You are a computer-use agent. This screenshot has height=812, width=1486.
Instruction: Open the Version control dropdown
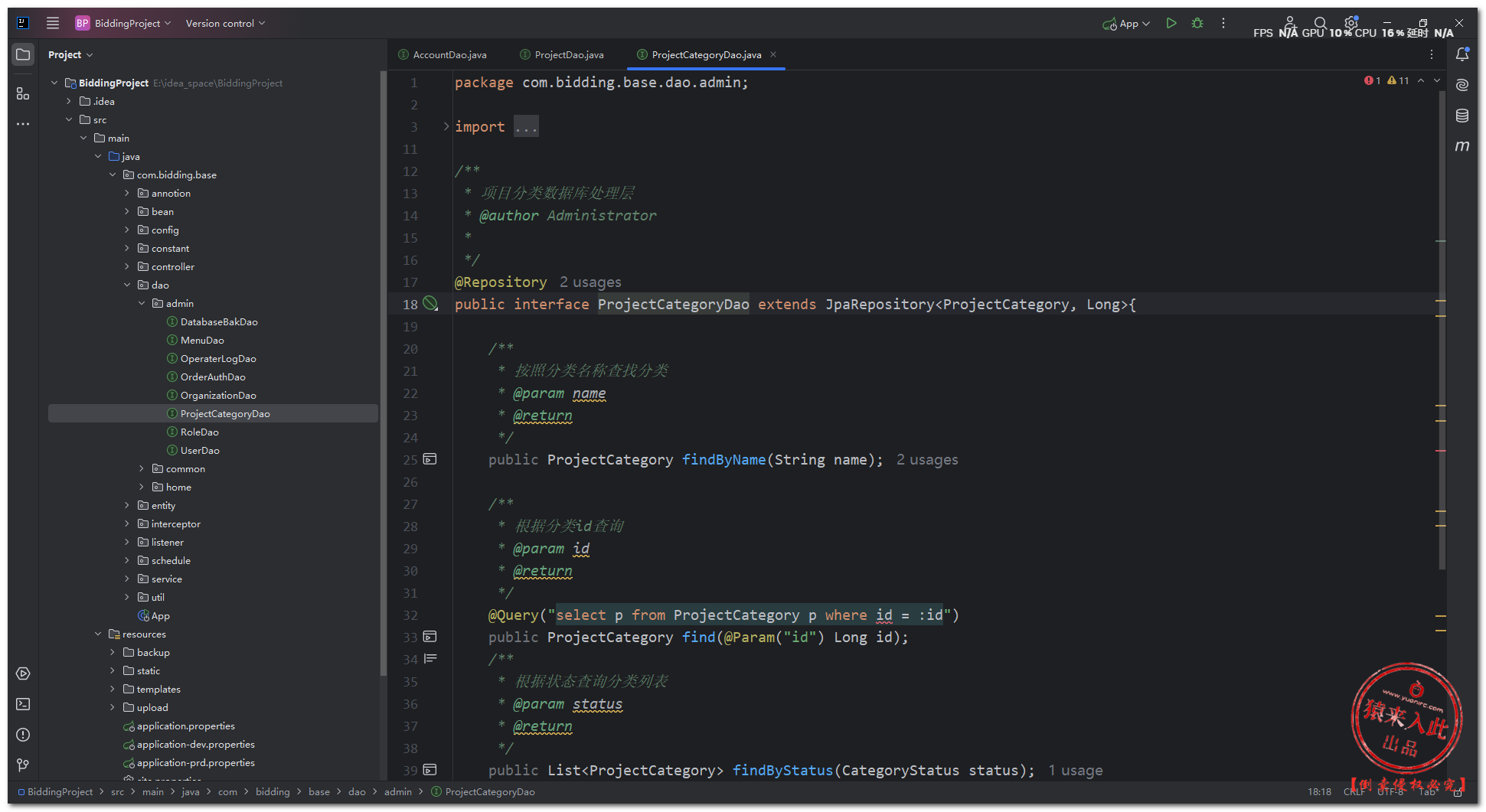[x=225, y=23]
